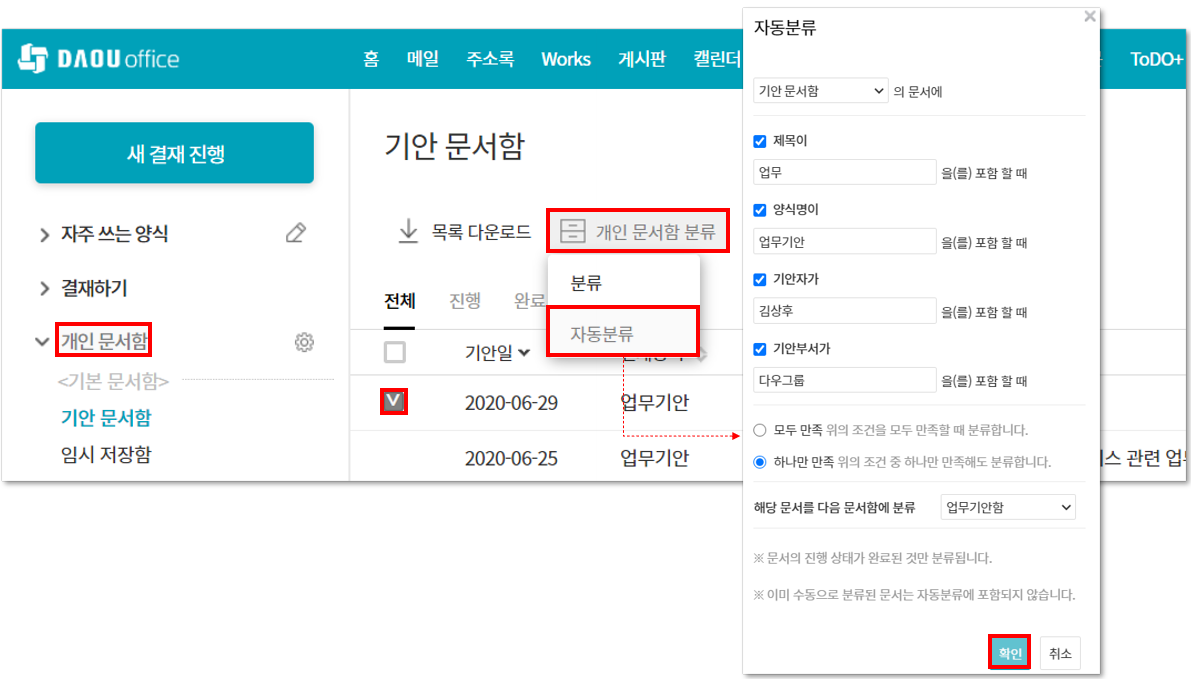This screenshot has height=679, width=1191.
Task: Toggle the 기안자가 condition checkbox
Action: [x=760, y=279]
